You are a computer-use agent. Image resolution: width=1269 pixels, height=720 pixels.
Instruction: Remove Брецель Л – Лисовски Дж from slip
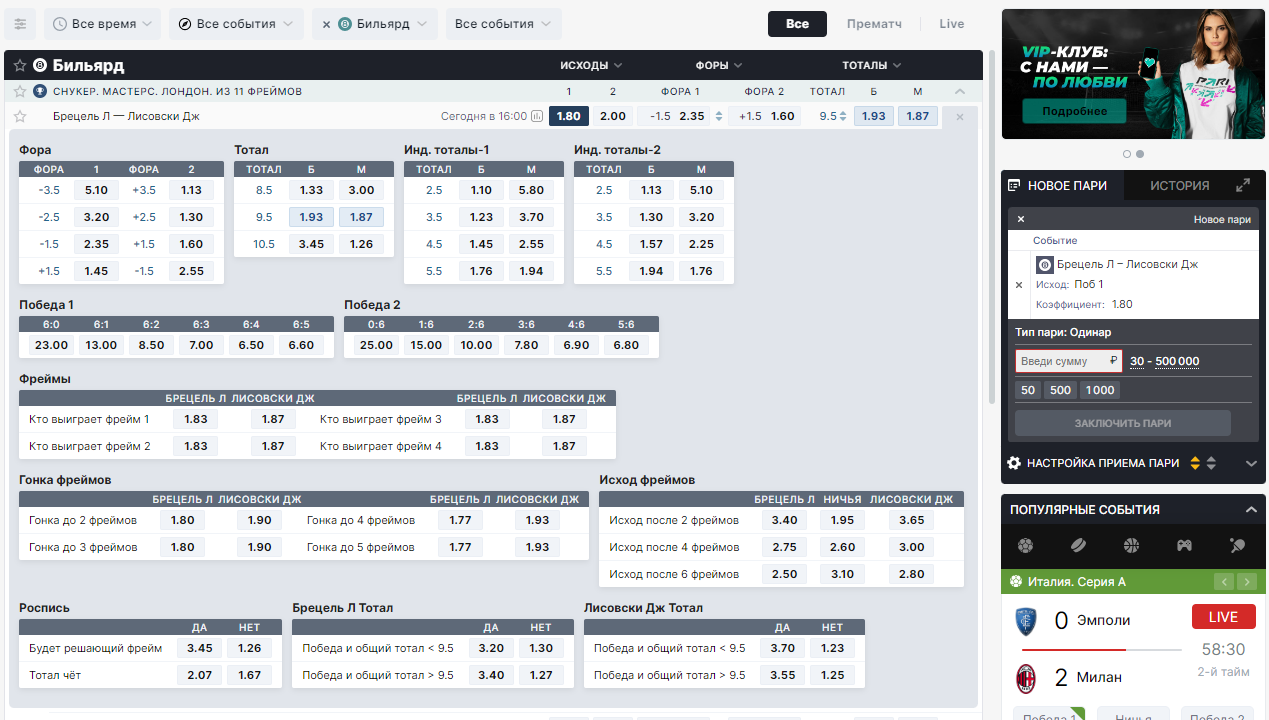[x=1019, y=285]
